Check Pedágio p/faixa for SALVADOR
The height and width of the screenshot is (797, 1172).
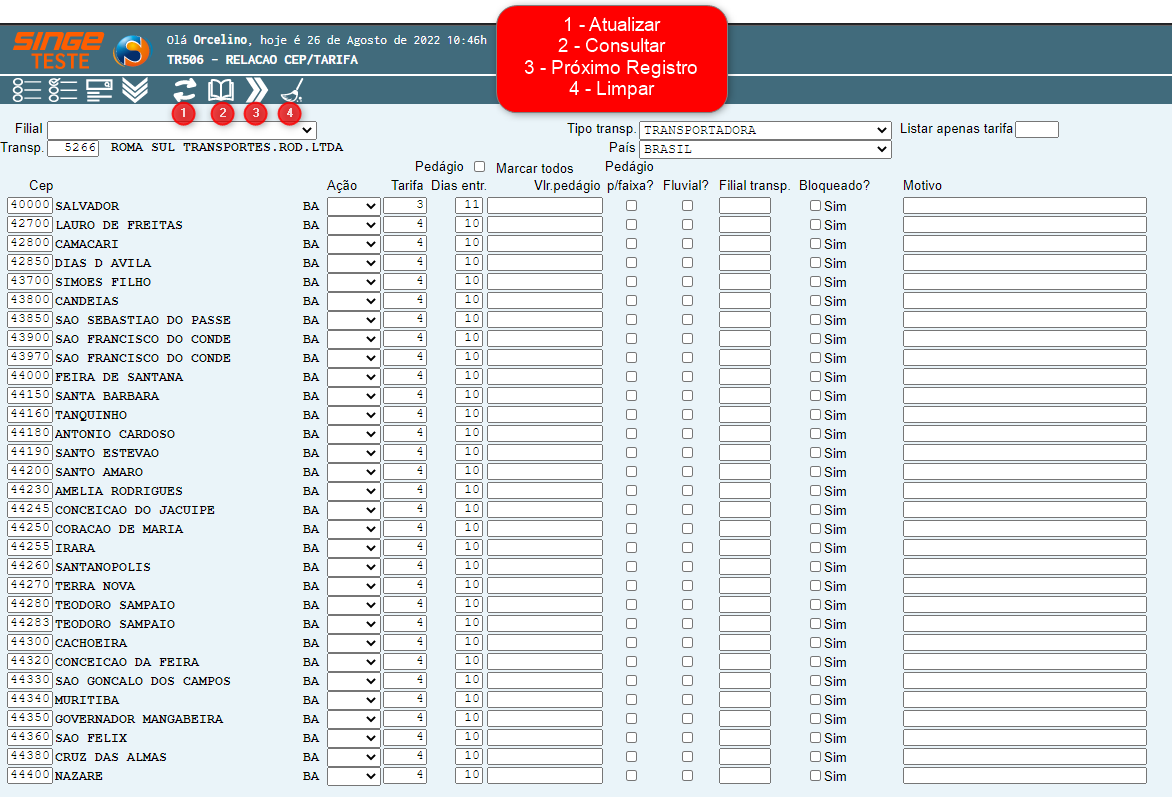point(632,206)
